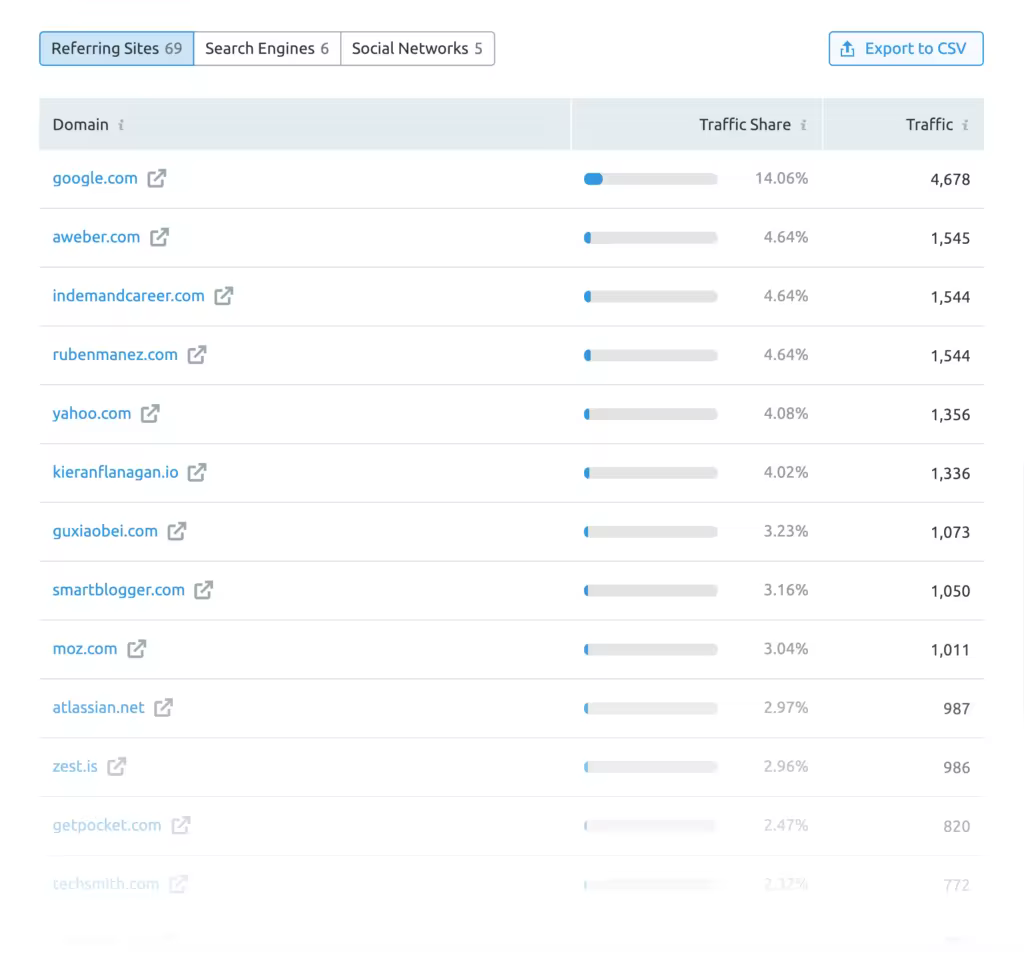Open external link icon next to guxiaobei.com

tap(177, 531)
